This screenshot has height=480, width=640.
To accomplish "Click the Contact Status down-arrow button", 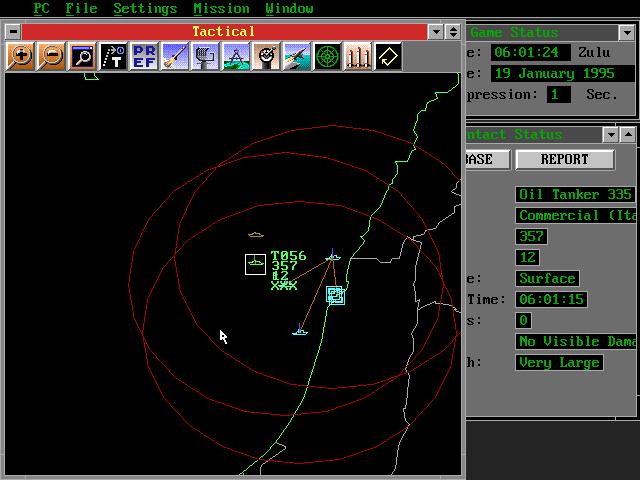I will [611, 135].
